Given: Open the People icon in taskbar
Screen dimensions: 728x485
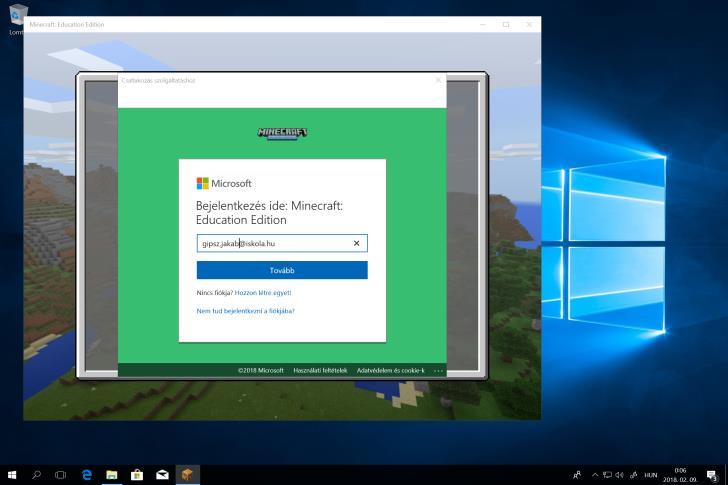Looking at the screenshot, I should point(577,475).
